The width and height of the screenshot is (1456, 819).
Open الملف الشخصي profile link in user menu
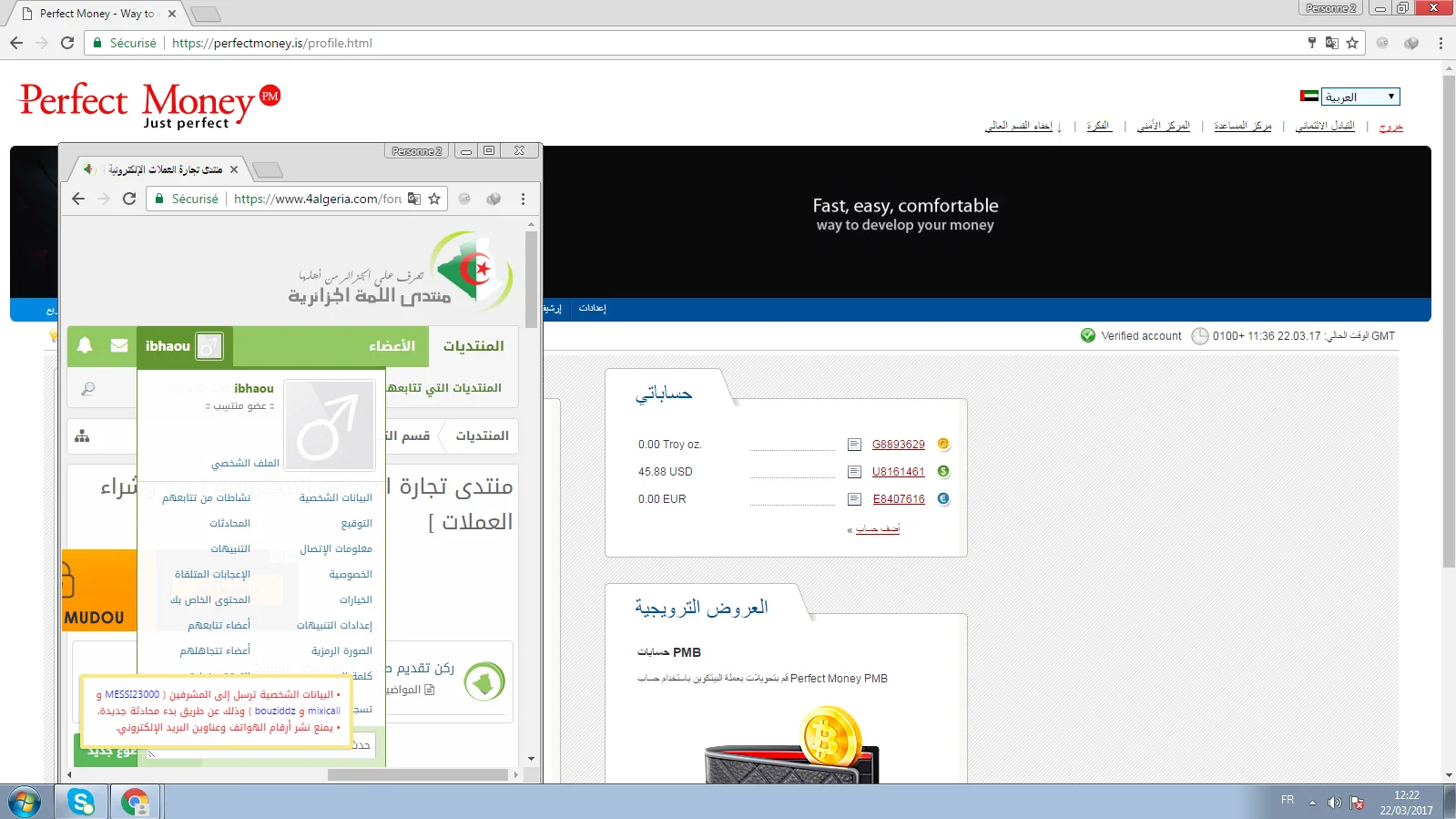(246, 463)
